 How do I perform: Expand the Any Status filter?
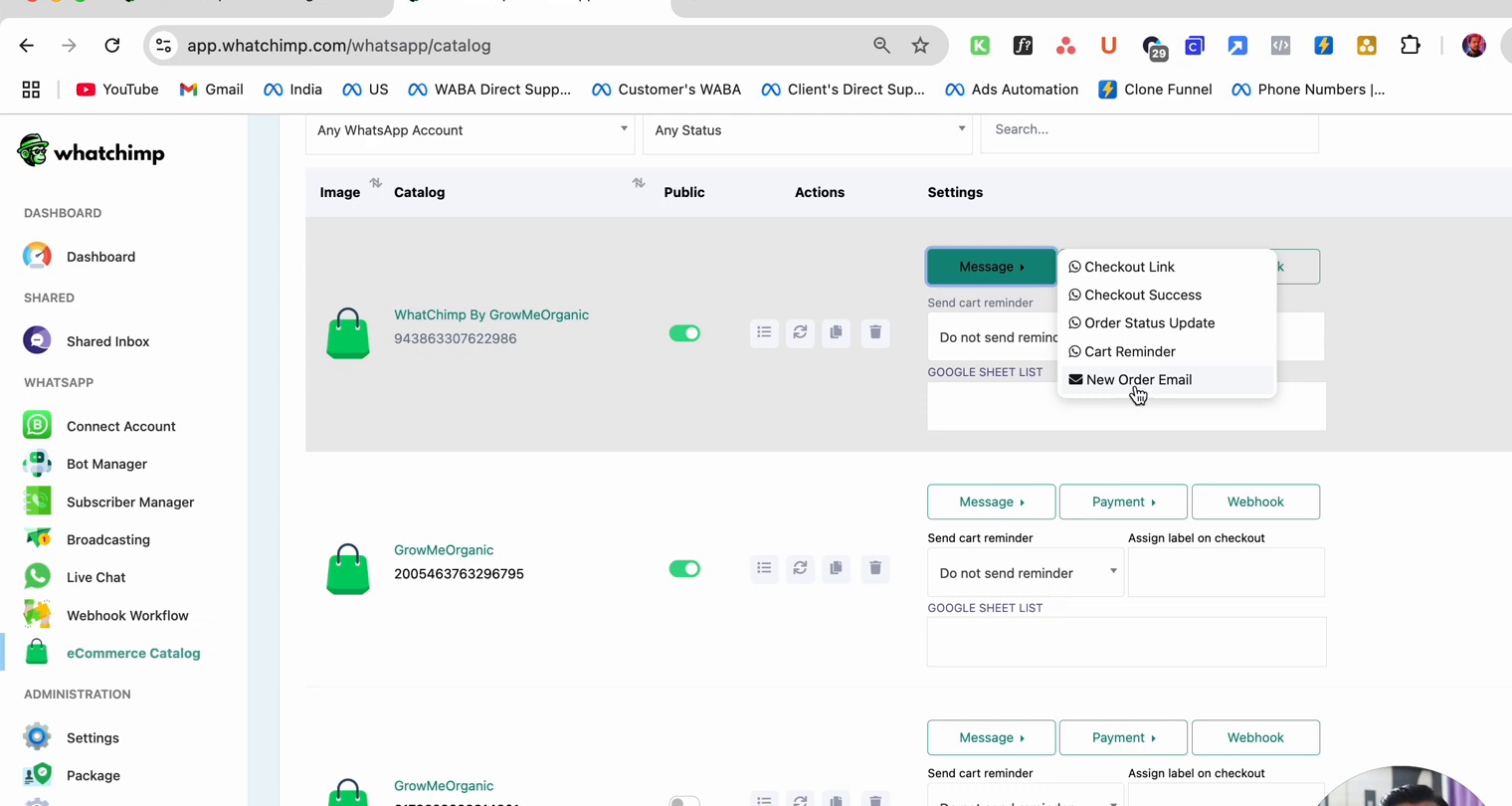coord(807,130)
